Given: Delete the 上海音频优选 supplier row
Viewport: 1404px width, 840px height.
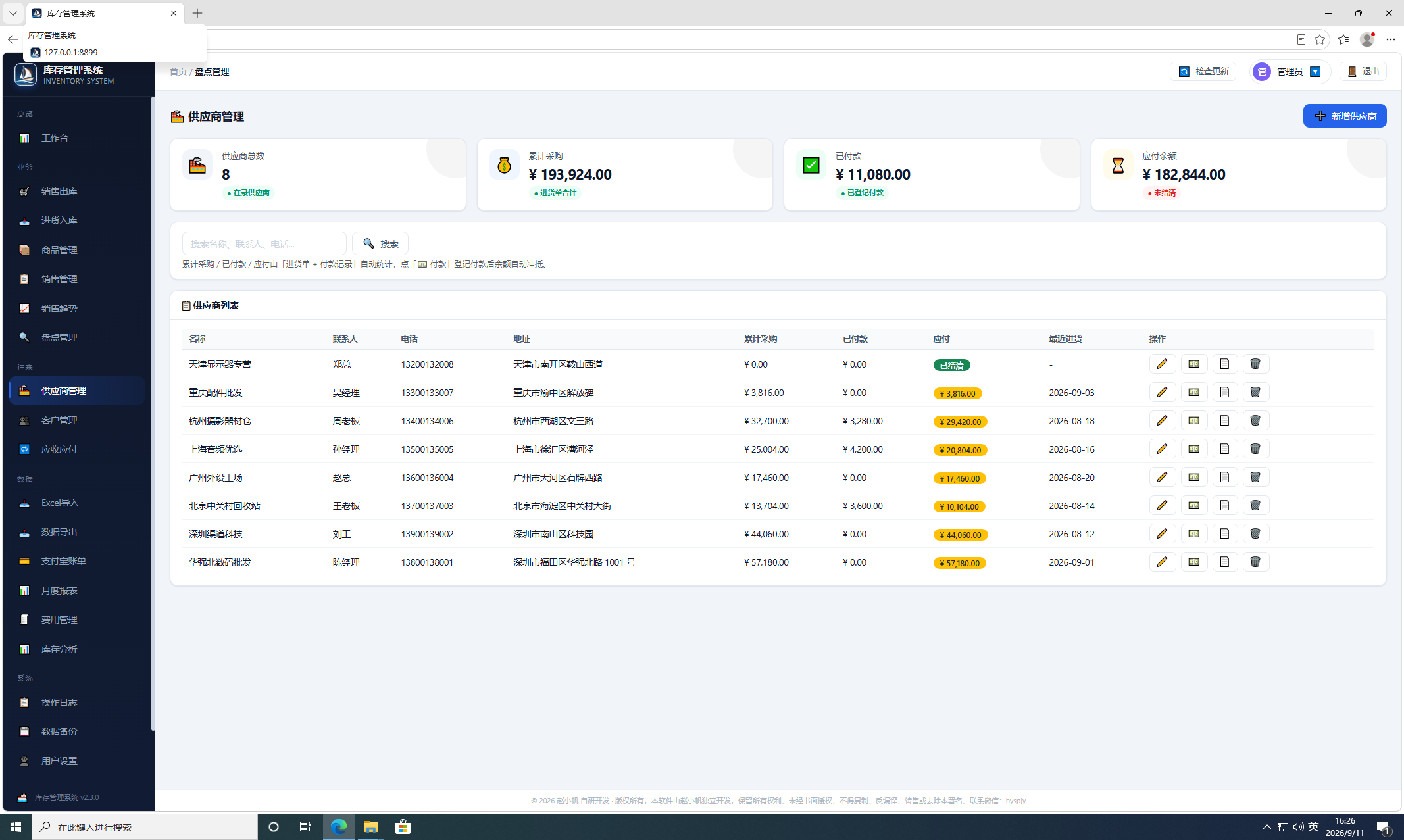Looking at the screenshot, I should pyautogui.click(x=1255, y=449).
